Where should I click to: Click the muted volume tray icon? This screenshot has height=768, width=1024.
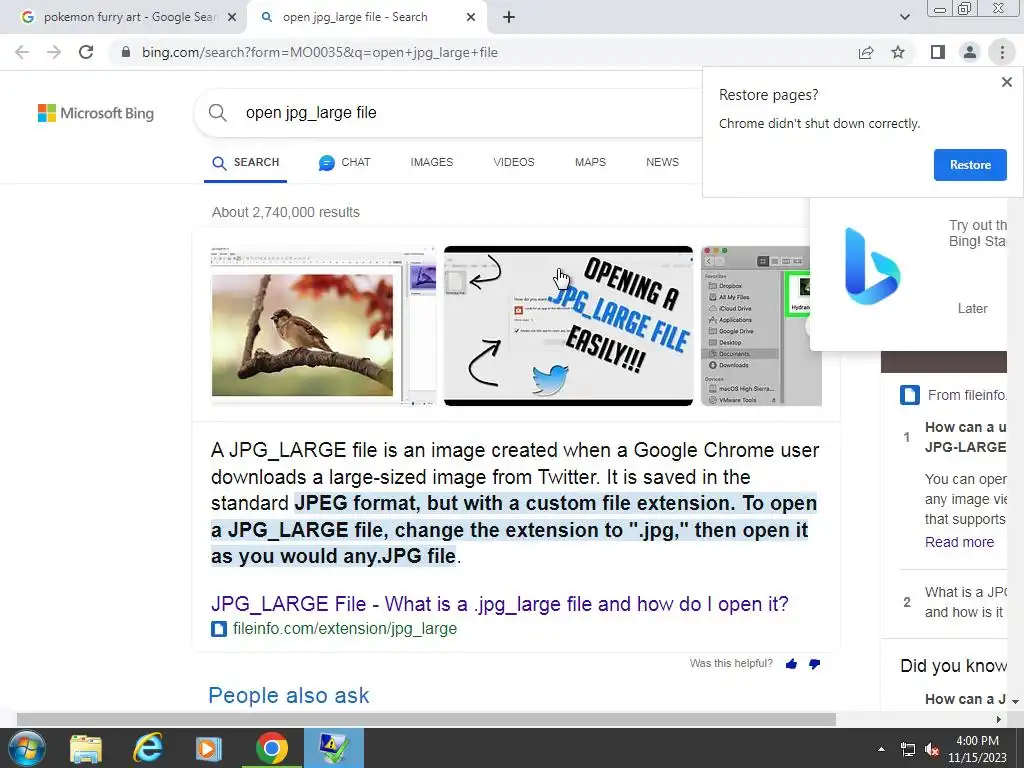click(x=931, y=749)
